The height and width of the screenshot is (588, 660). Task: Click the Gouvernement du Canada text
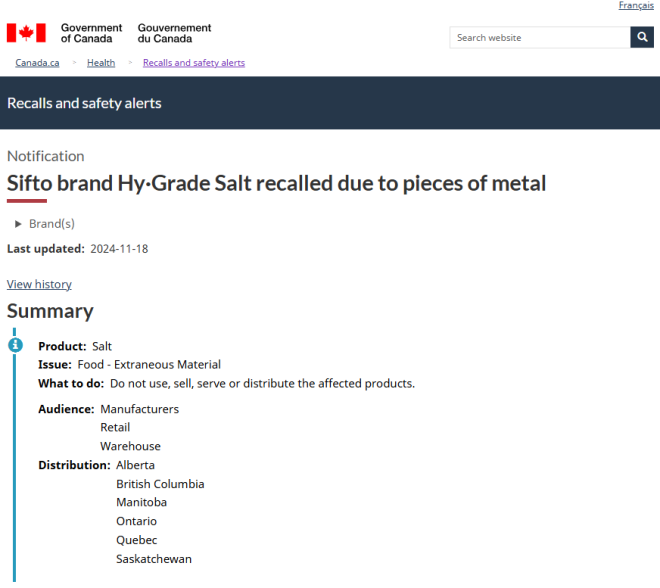pyautogui.click(x=174, y=33)
